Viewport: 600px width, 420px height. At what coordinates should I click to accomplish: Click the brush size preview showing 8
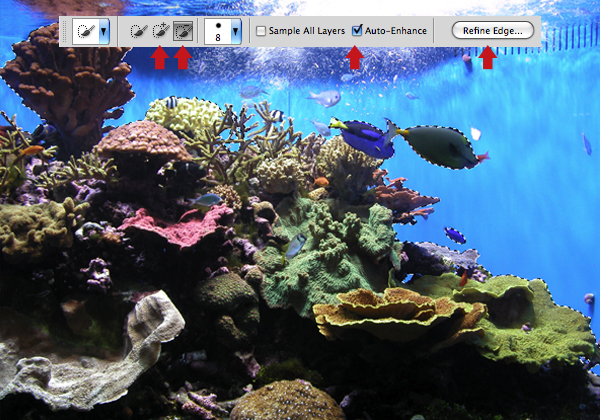click(x=218, y=31)
